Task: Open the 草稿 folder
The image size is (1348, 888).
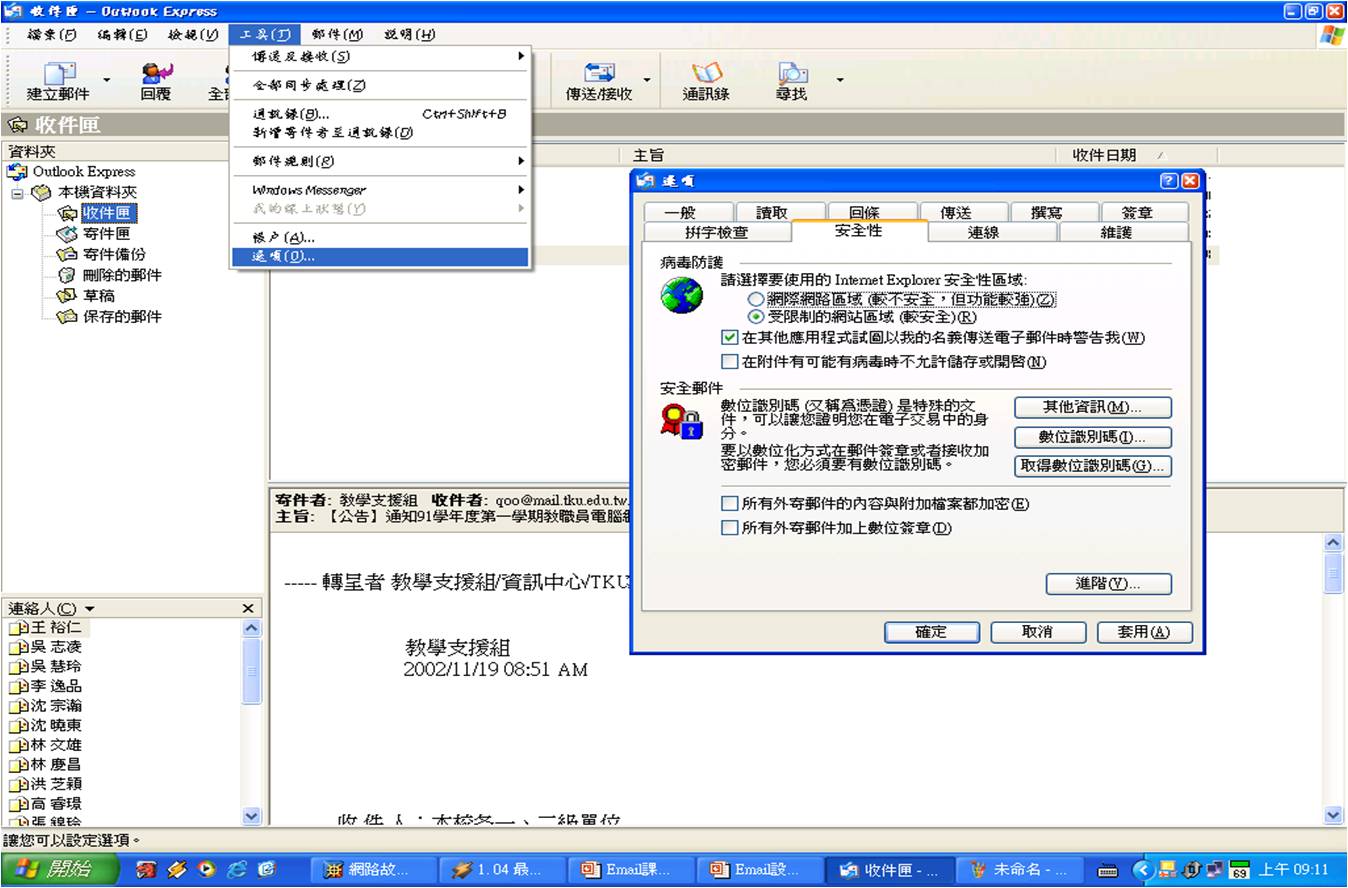Action: point(98,296)
